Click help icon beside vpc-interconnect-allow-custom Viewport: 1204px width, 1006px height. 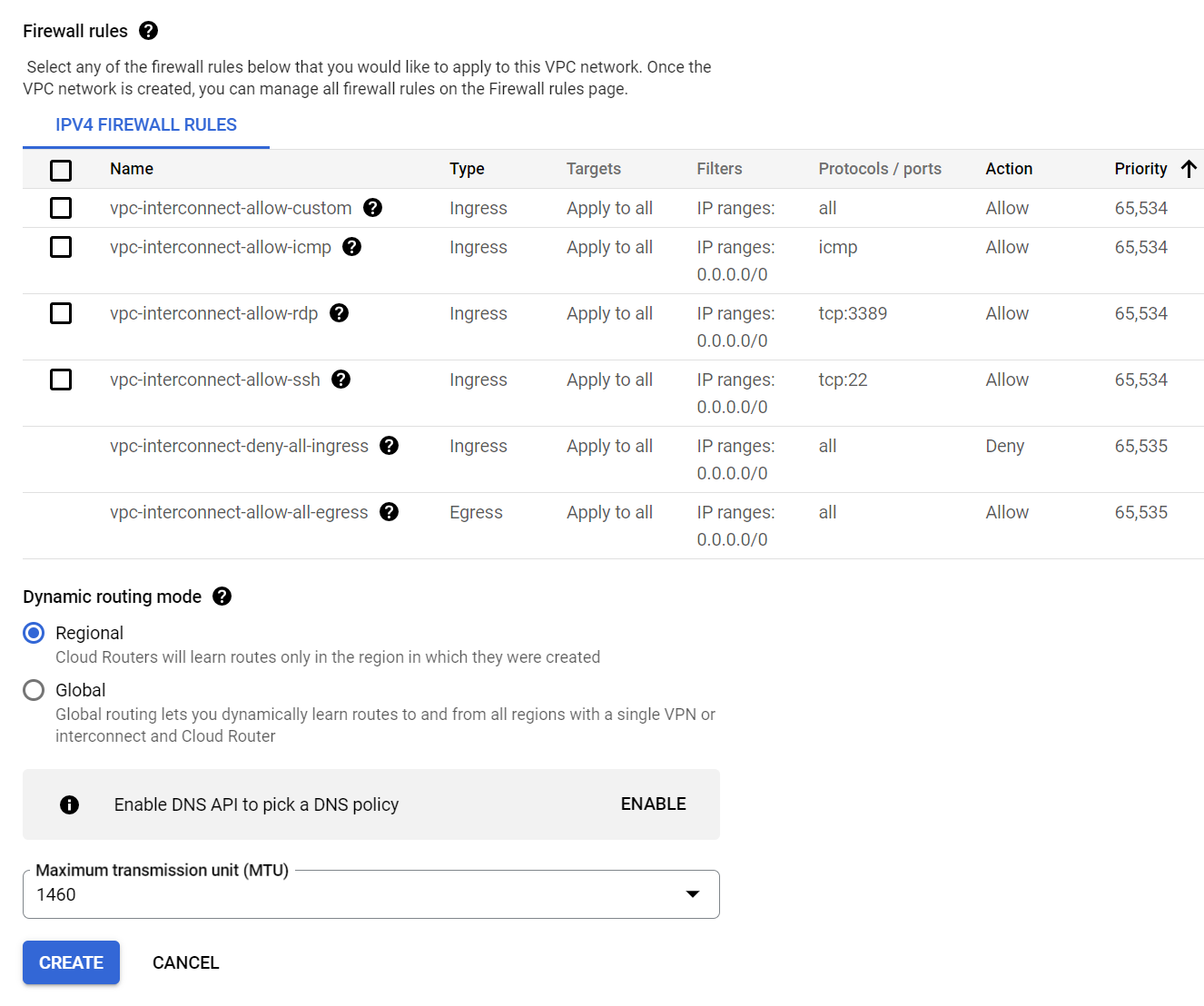click(x=372, y=208)
